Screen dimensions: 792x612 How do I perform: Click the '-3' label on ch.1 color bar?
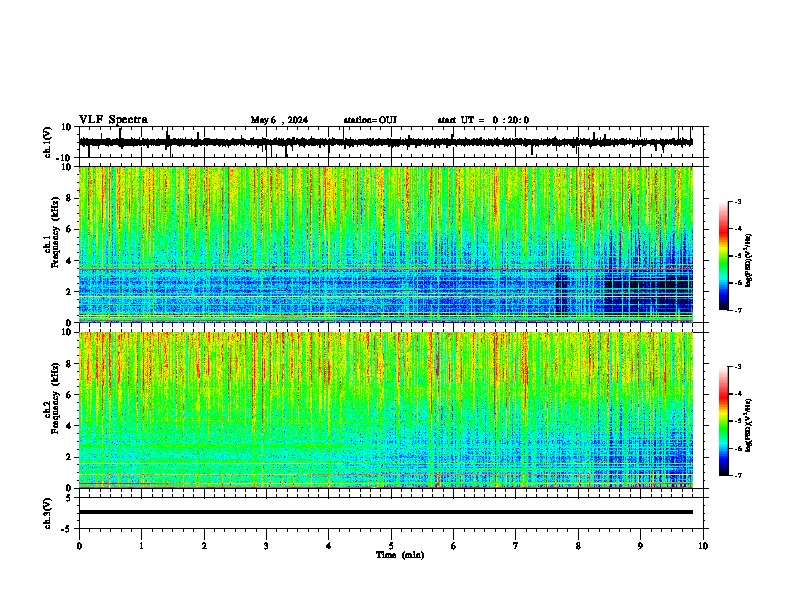coord(737,201)
